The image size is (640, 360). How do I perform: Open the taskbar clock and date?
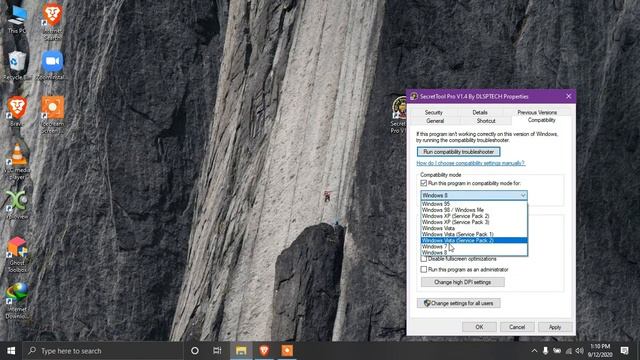(600, 351)
